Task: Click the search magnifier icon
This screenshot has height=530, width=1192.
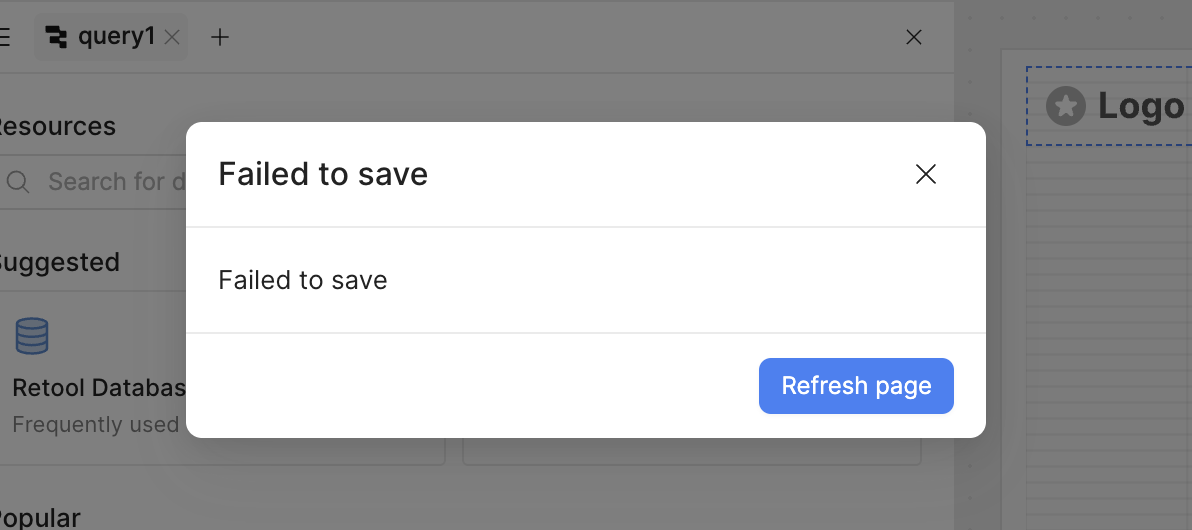Action: click(18, 182)
